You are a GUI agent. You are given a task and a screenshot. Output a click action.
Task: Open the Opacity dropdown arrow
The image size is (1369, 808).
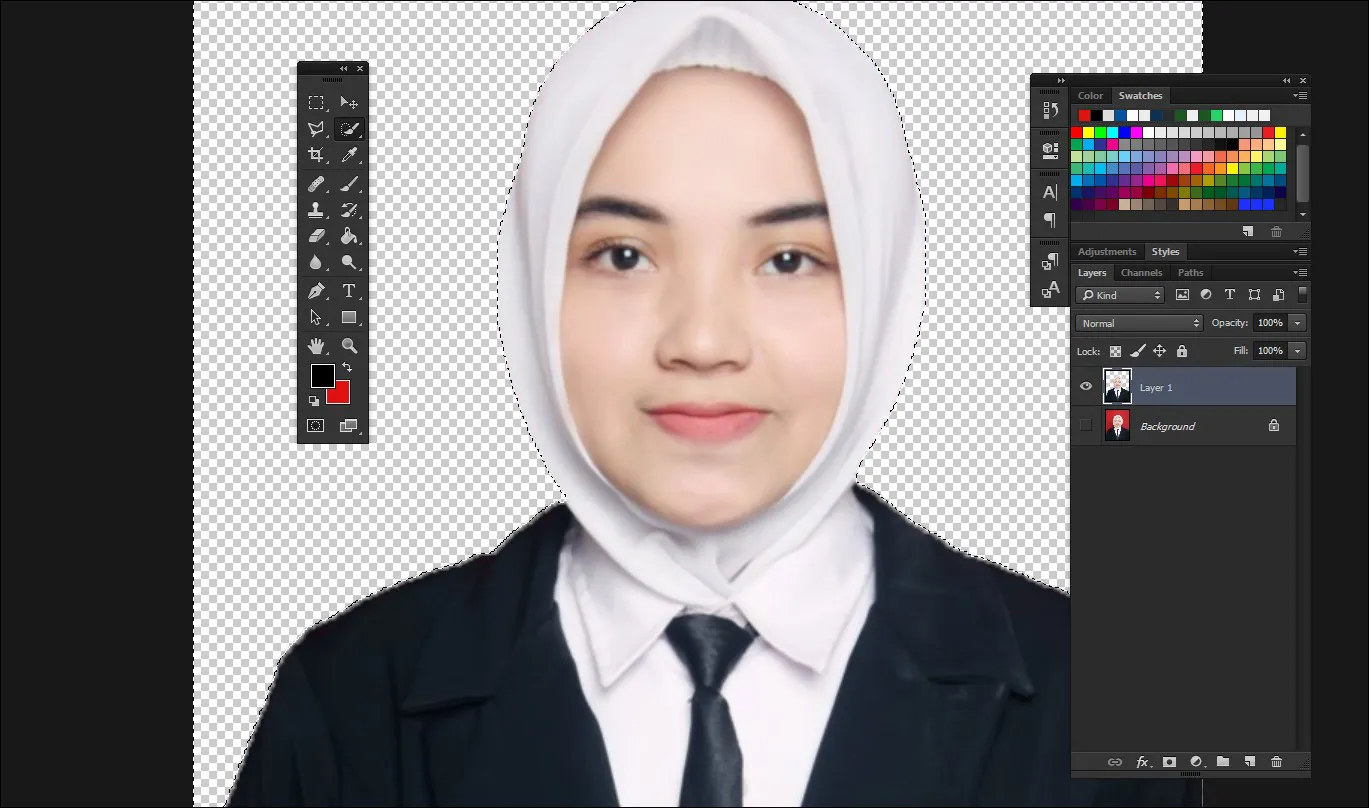pyautogui.click(x=1296, y=322)
